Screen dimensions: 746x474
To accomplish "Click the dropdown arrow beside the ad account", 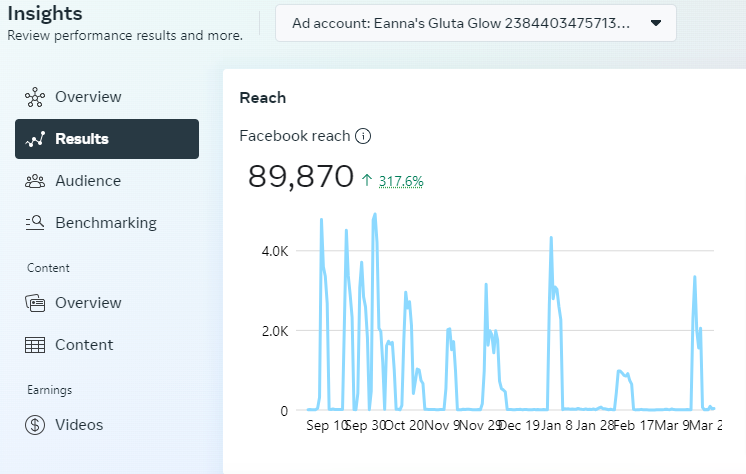I will pos(656,23).
